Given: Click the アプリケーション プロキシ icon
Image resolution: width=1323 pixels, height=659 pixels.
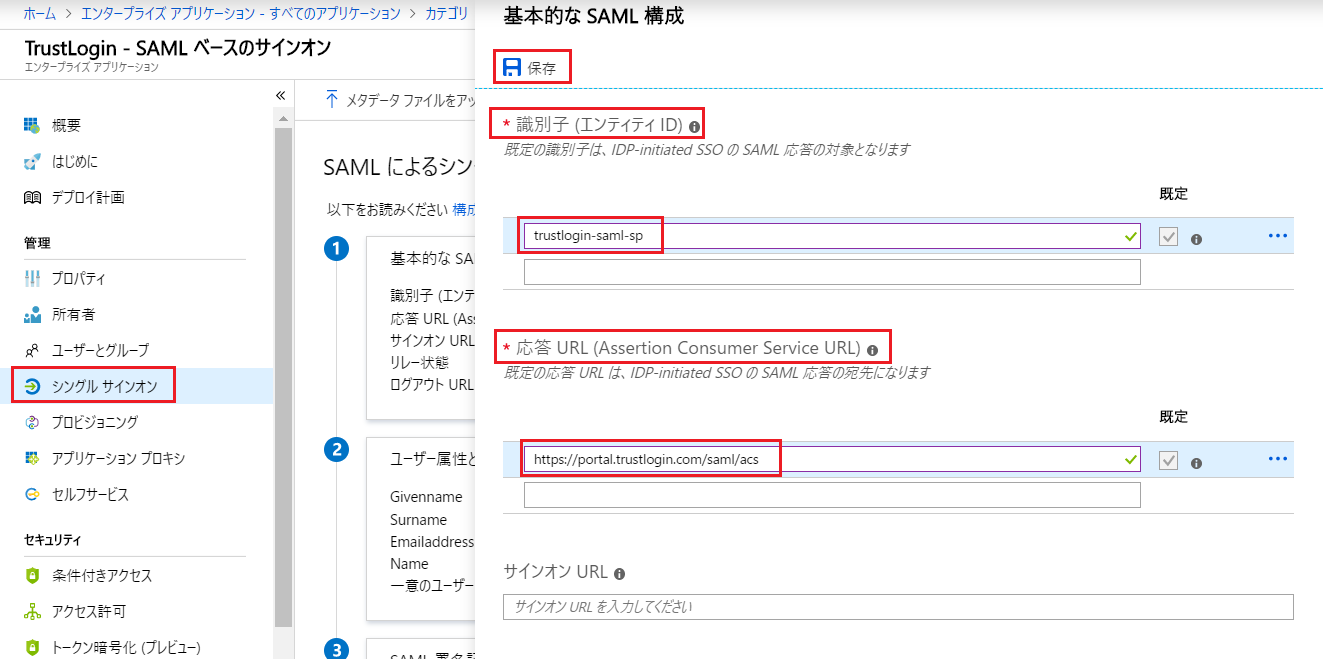Looking at the screenshot, I should coord(32,458).
